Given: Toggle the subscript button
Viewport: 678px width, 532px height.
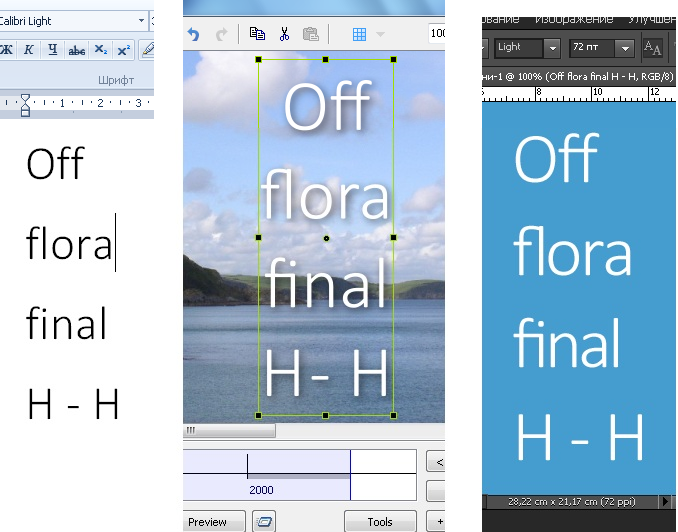Looking at the screenshot, I should click(100, 49).
